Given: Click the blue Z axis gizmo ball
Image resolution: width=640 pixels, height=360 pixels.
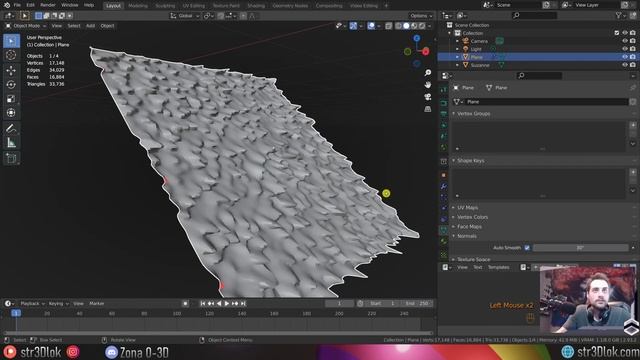Looking at the screenshot, I should coord(417,38).
